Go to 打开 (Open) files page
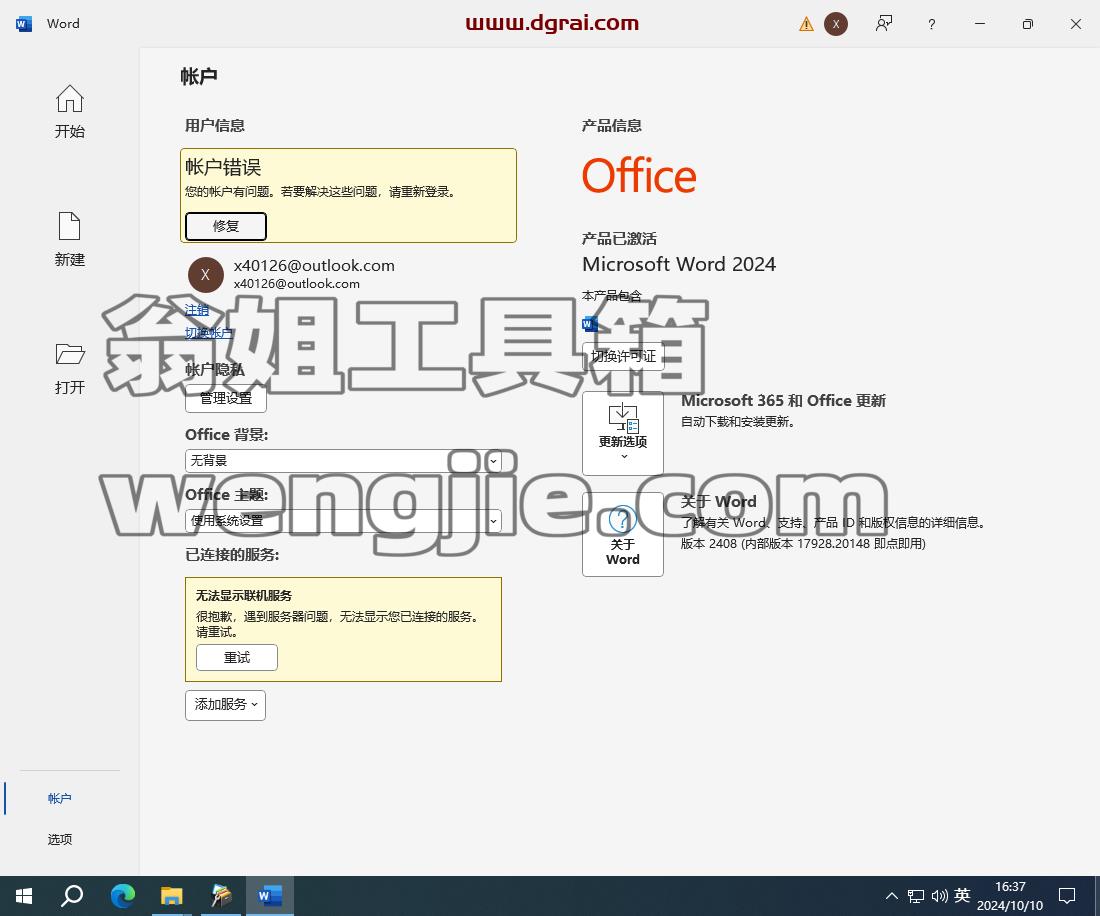Screen dimensions: 1100x916 [x=69, y=368]
